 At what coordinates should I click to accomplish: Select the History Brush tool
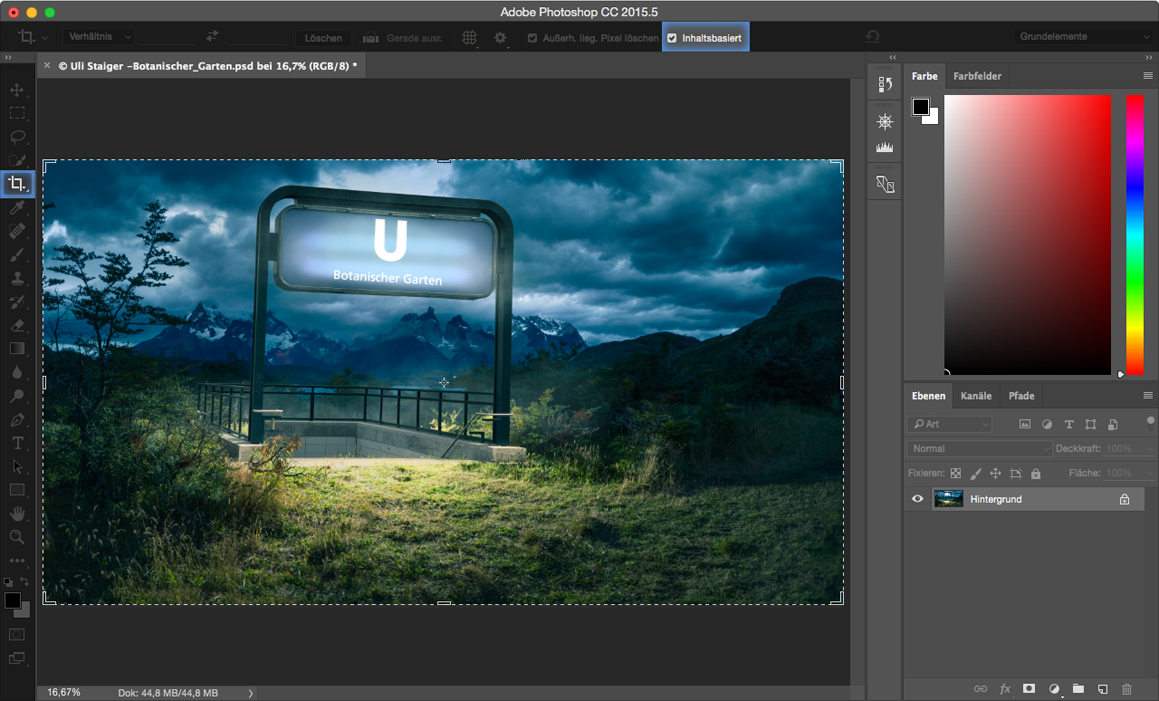[16, 302]
